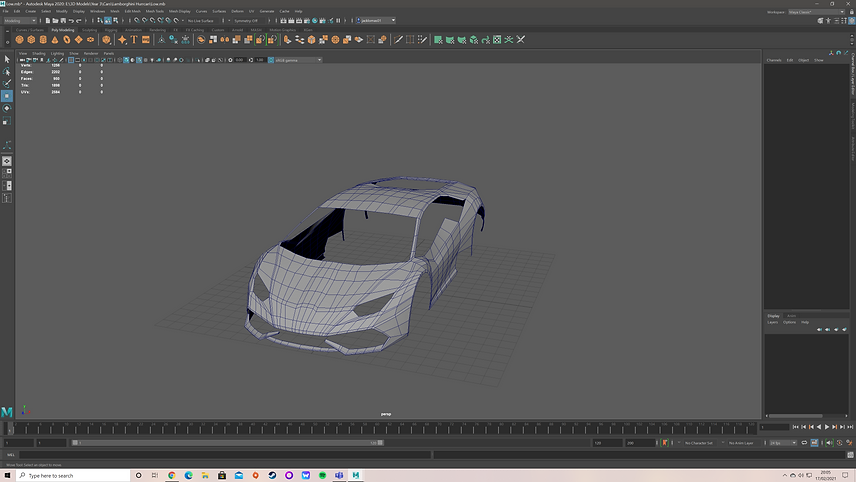Click the polygon cube shelf icon
This screenshot has height=482, width=856.
tap(30, 40)
